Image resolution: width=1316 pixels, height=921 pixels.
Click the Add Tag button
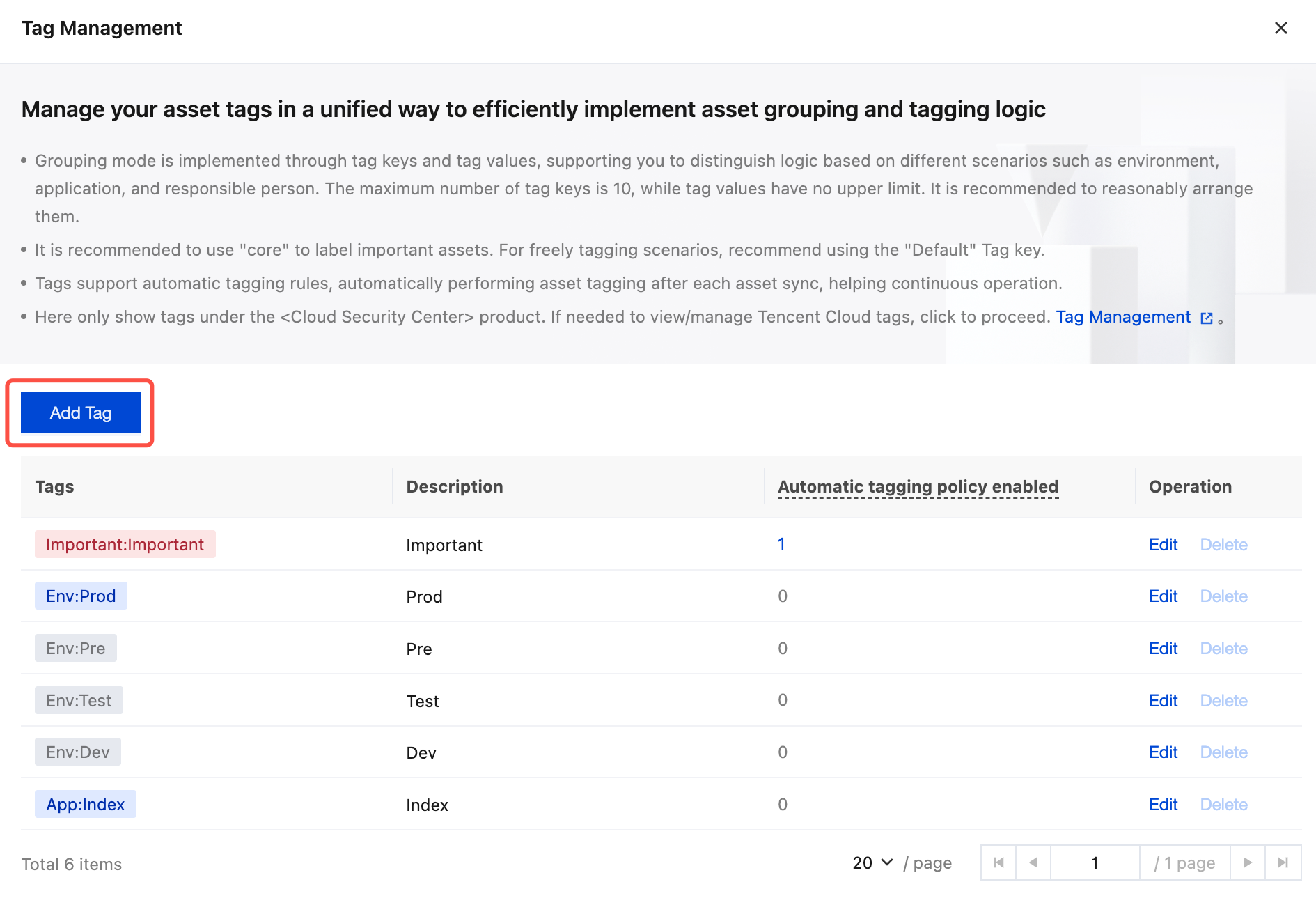pyautogui.click(x=81, y=412)
